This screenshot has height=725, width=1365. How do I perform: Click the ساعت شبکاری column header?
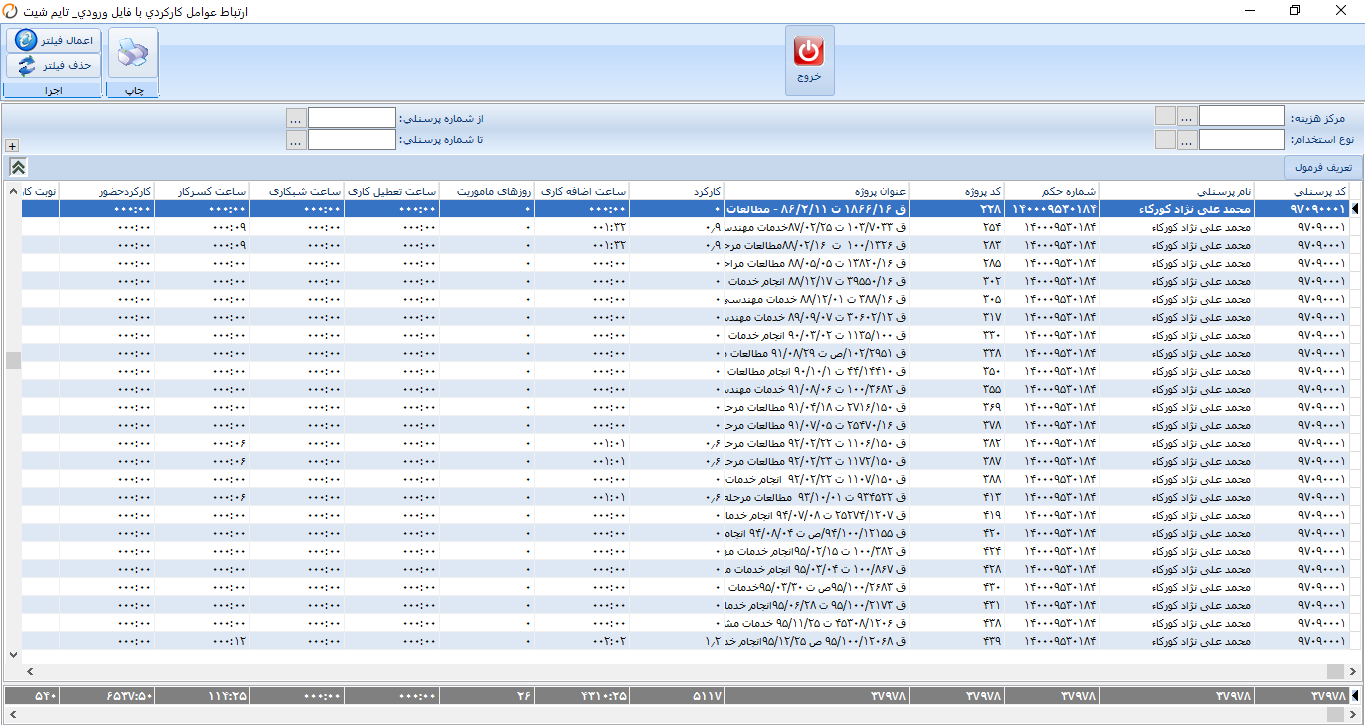point(297,191)
